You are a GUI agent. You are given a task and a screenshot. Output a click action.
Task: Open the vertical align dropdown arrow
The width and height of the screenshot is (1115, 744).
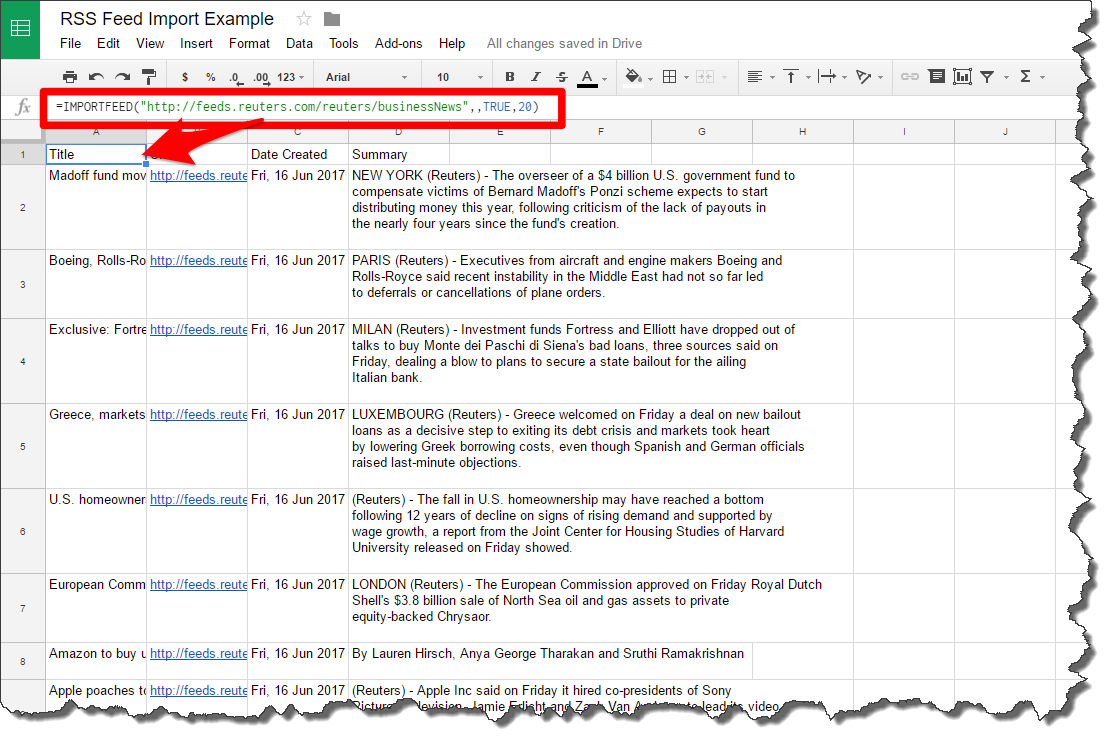pyautogui.click(x=809, y=78)
